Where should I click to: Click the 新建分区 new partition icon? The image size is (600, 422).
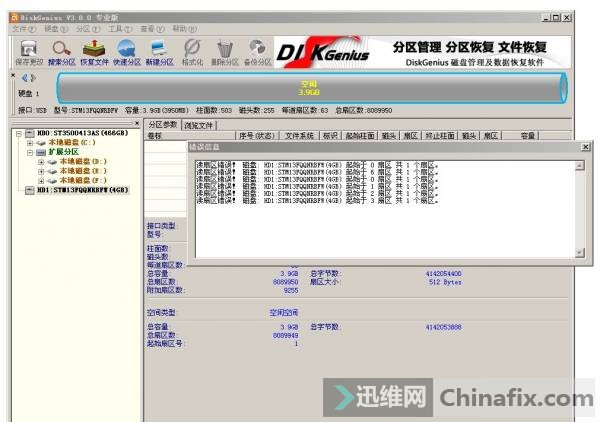tap(160, 52)
